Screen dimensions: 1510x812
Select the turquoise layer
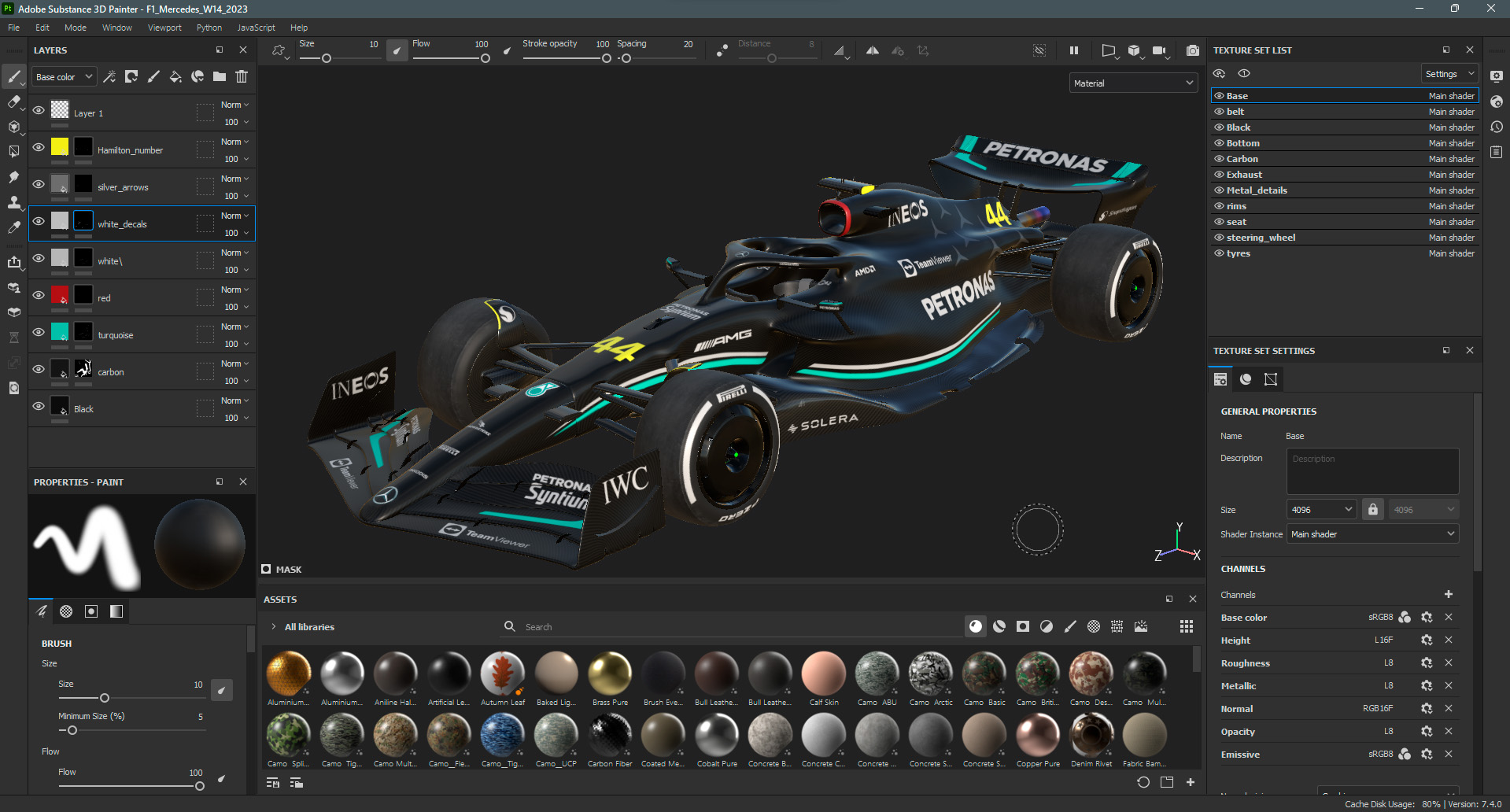click(x=142, y=334)
